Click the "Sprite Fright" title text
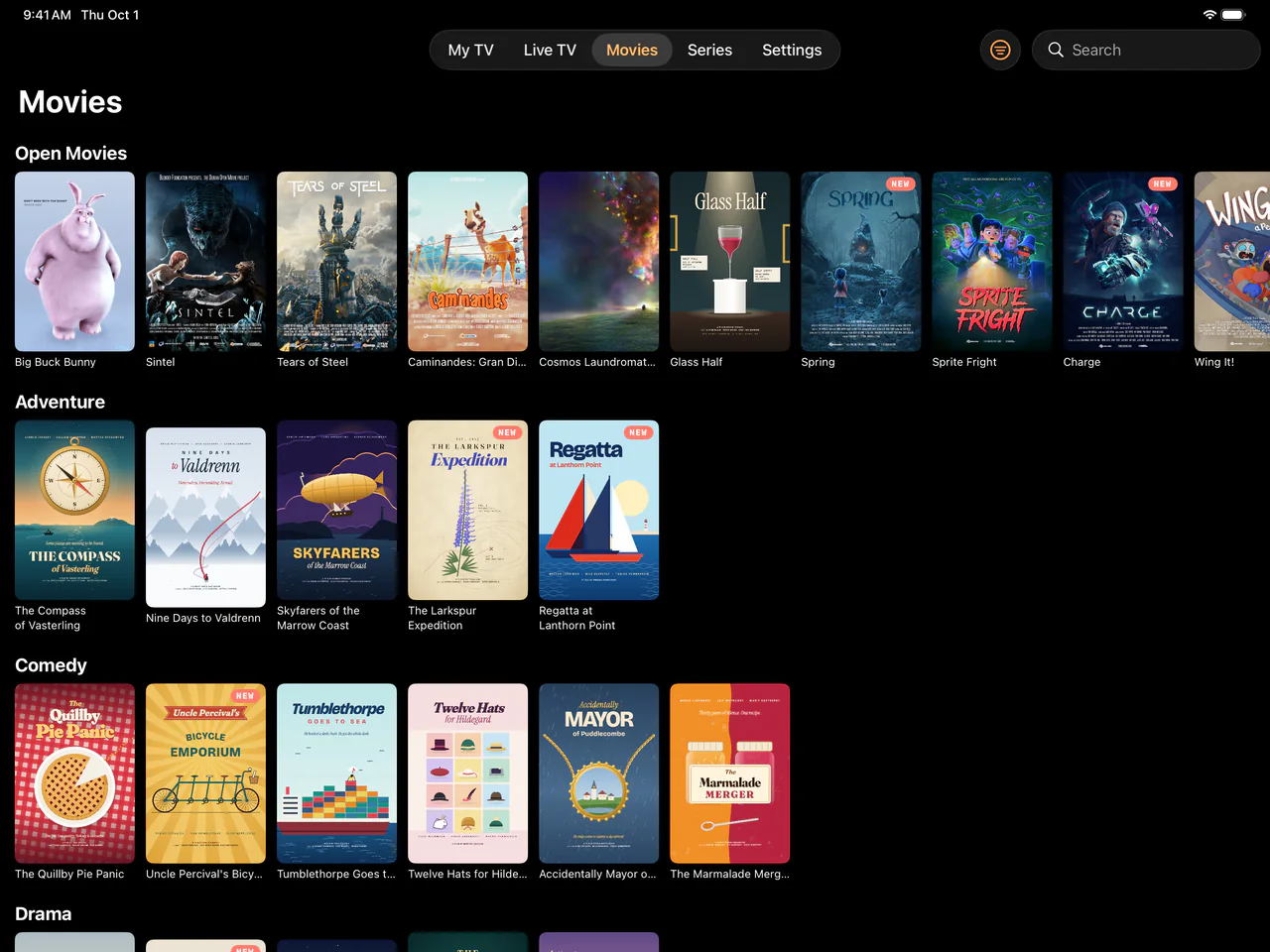The image size is (1270, 952). [964, 362]
